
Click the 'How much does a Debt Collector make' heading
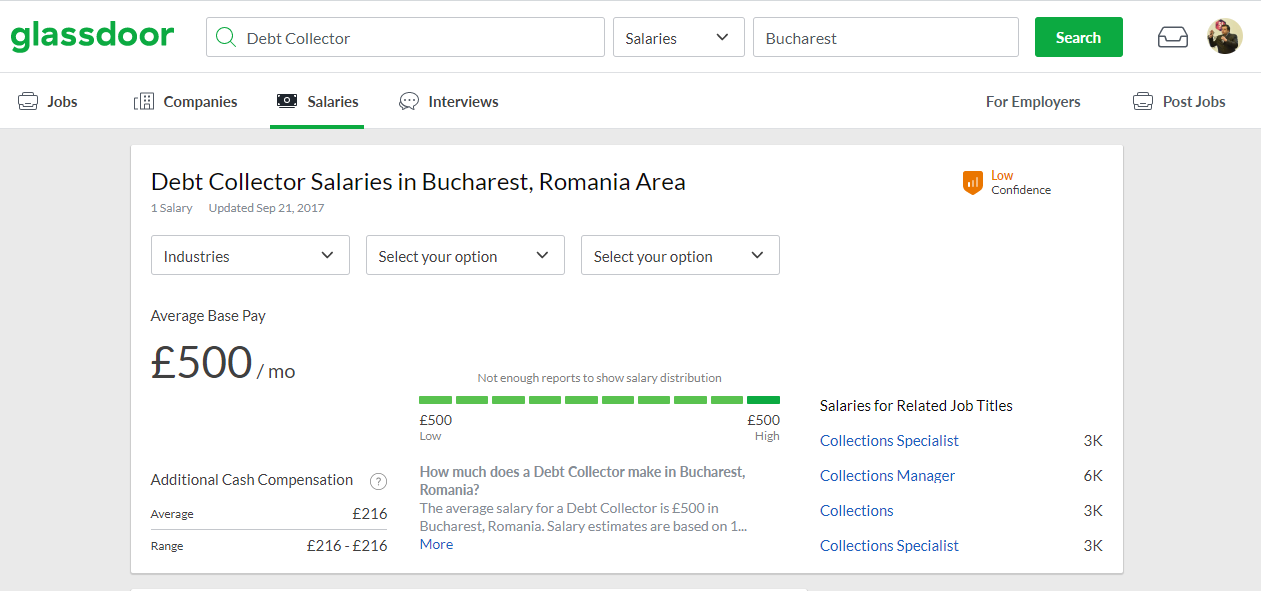coord(582,481)
